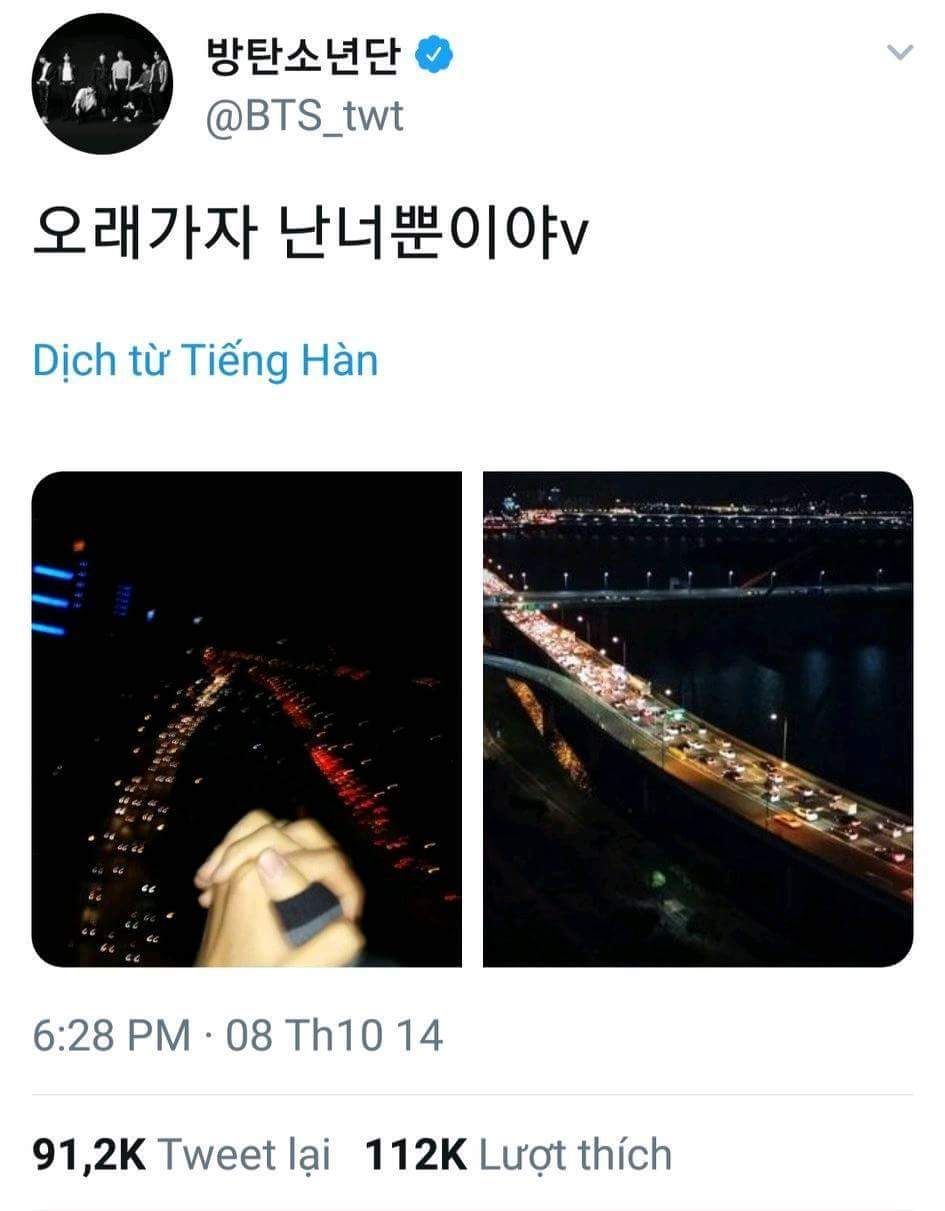Expand the tweet options chevron
Screen dimensions: 945x1211
coord(900,51)
